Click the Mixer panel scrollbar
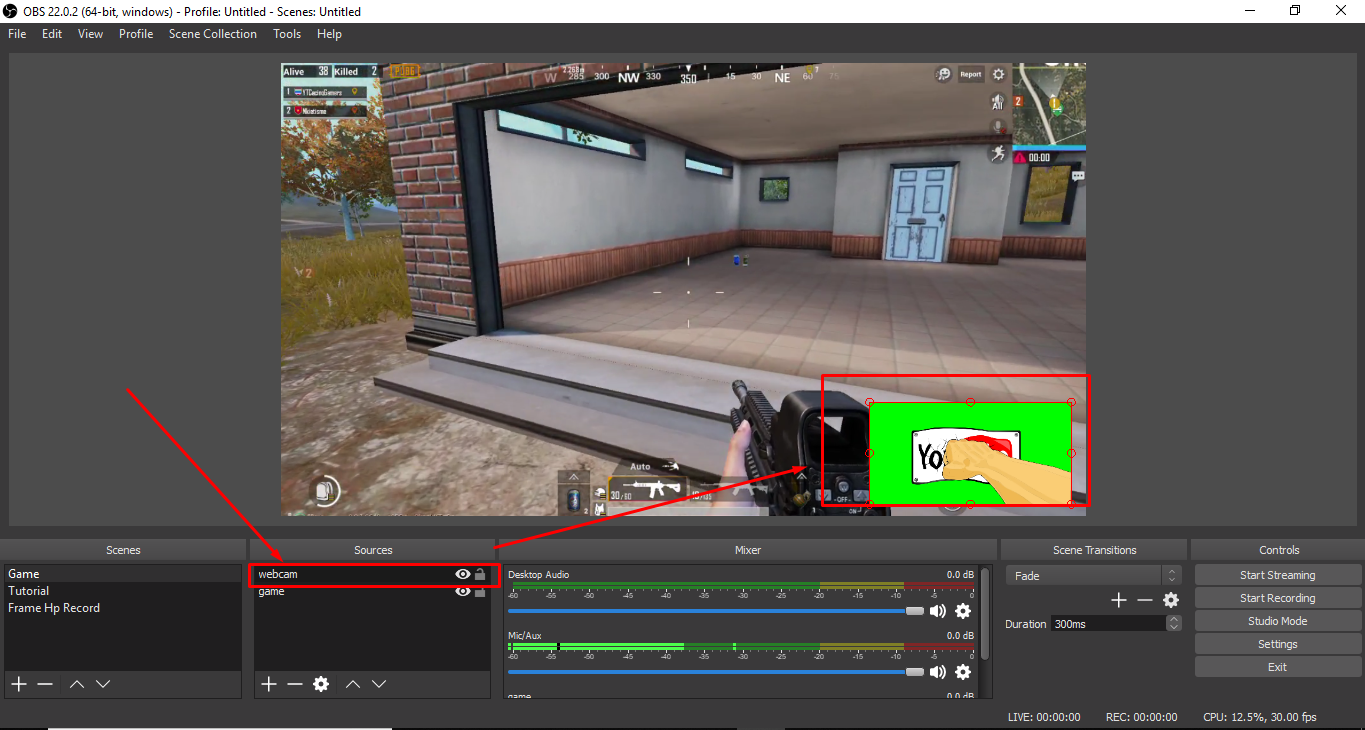 (986, 614)
